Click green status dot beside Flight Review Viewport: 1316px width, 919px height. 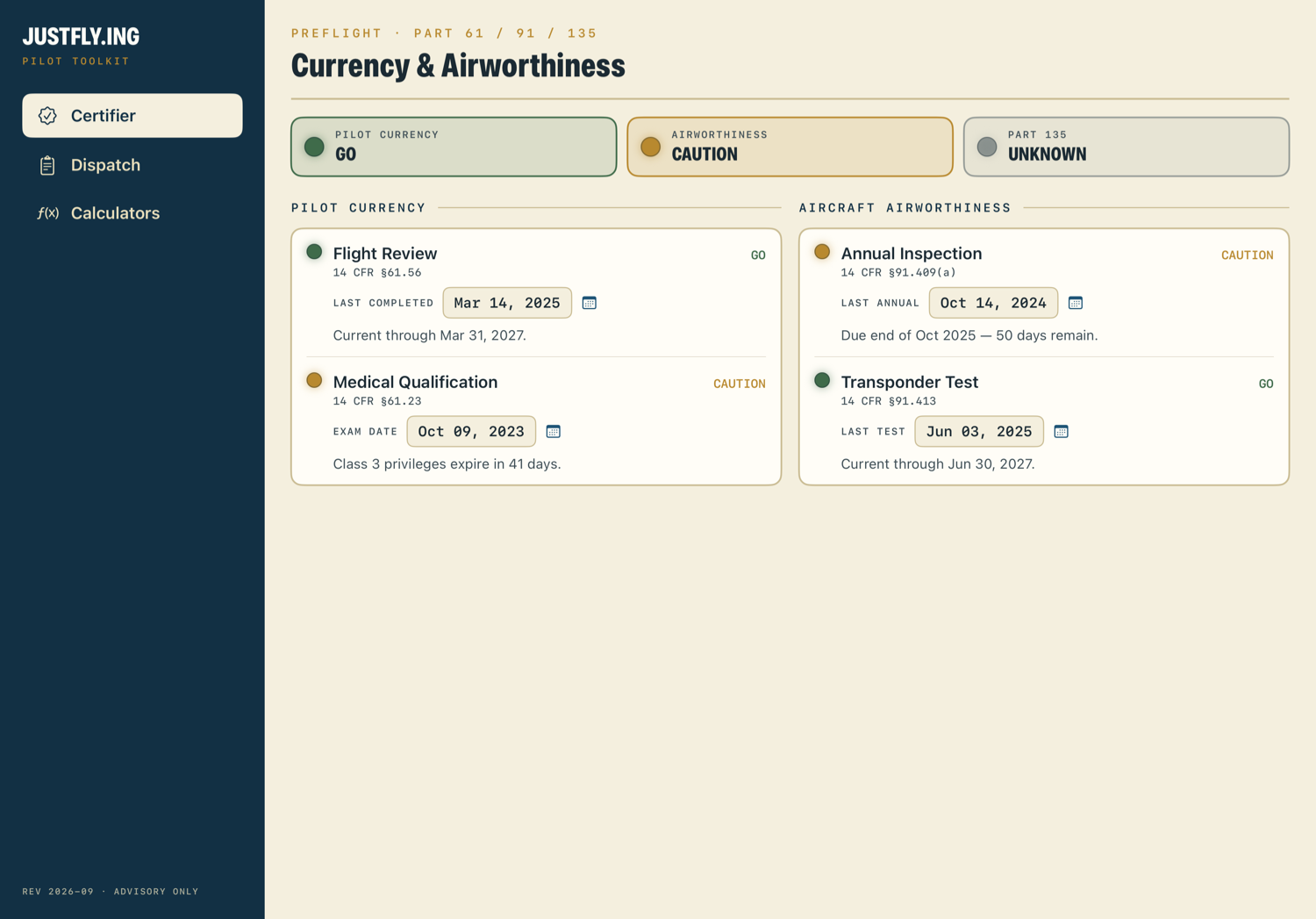(x=314, y=252)
